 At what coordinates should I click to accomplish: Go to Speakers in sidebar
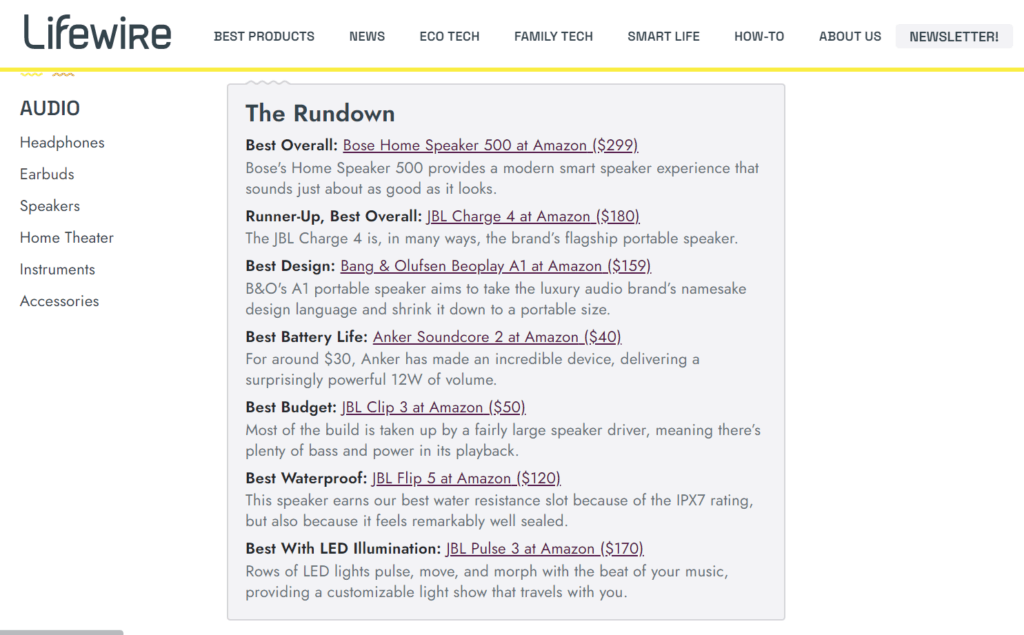50,206
